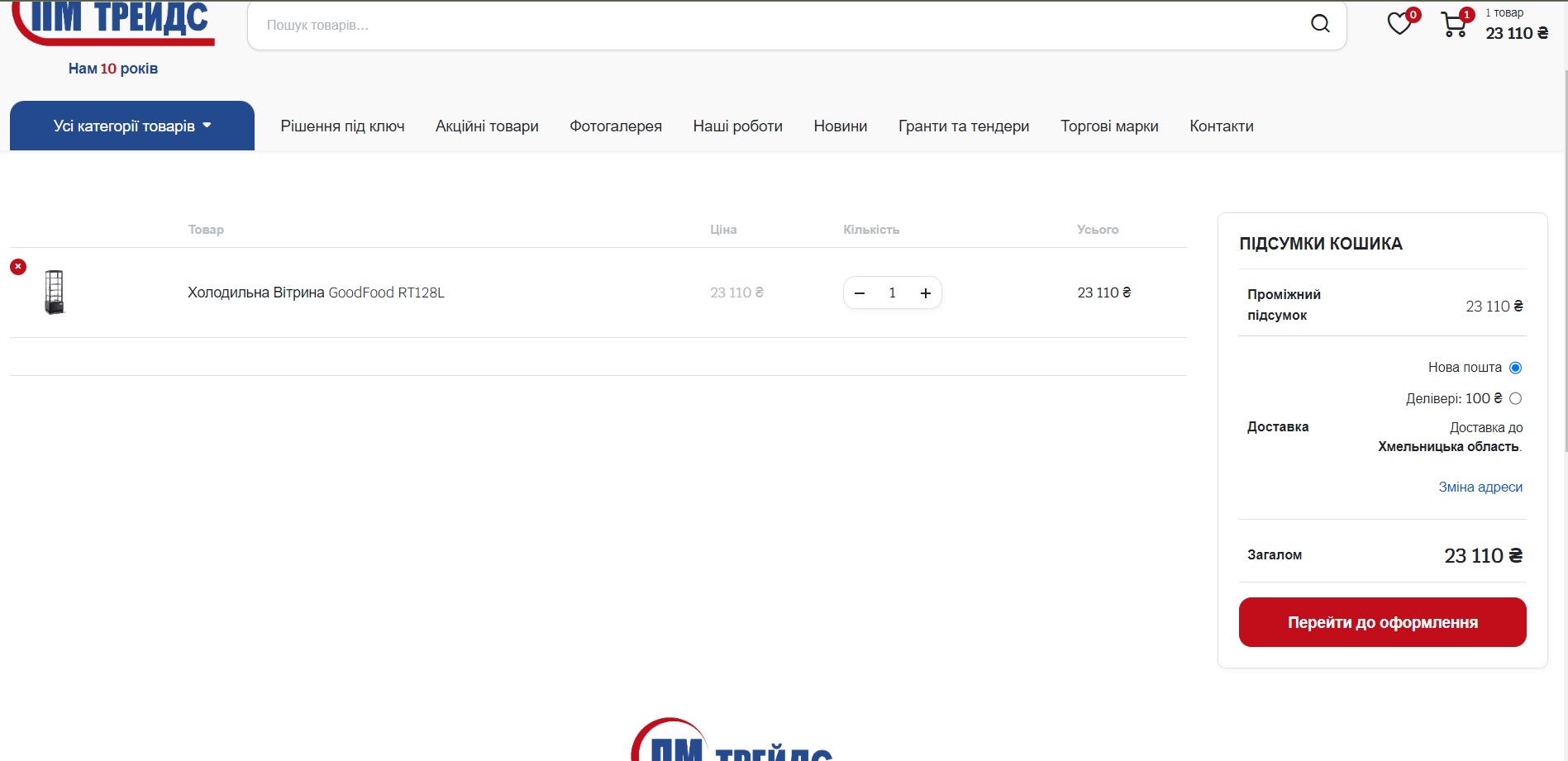This screenshot has width=1568, height=761.
Task: Navigate to Контакти page
Action: pos(1221,126)
